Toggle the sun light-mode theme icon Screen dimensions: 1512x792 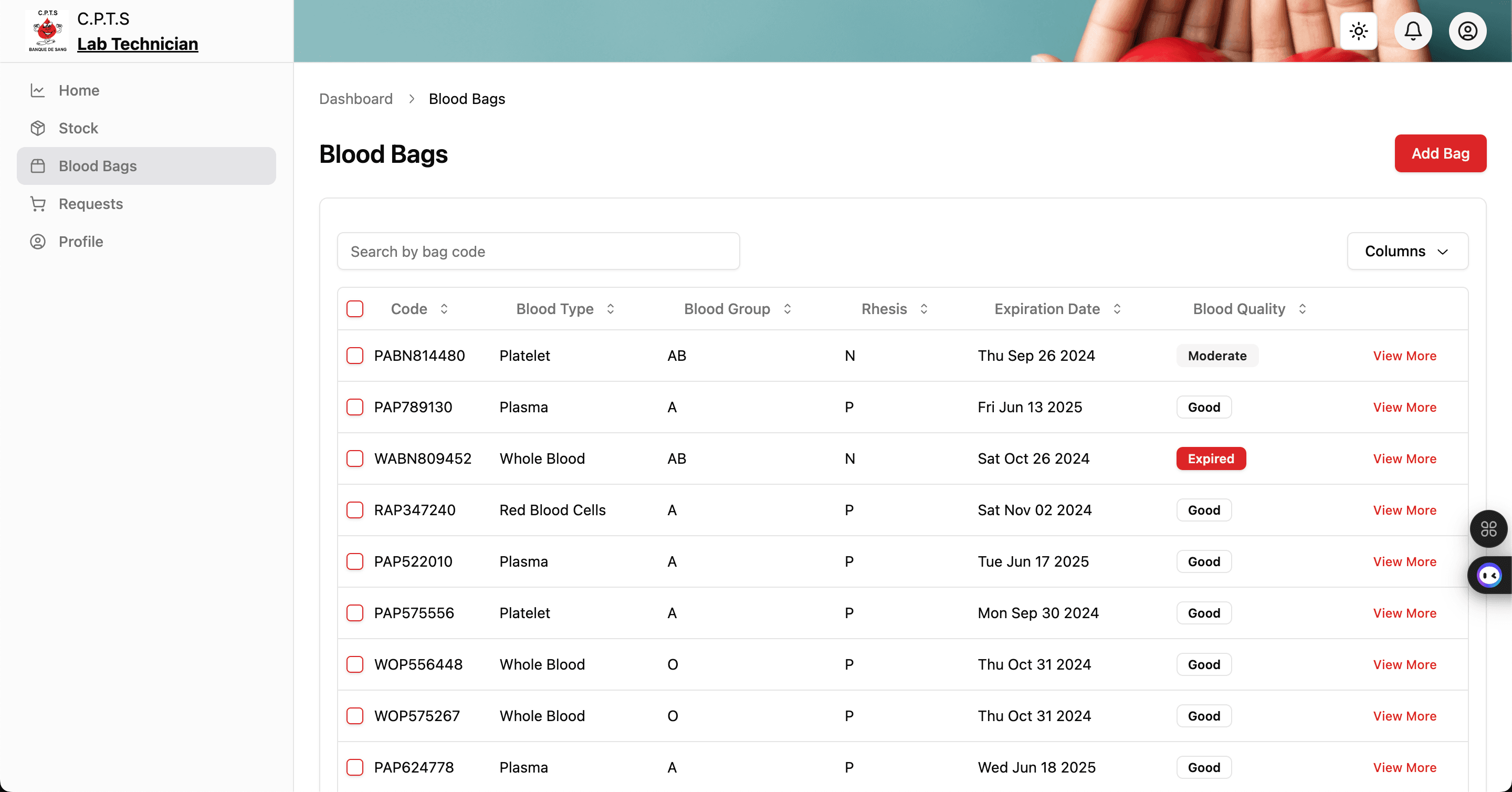[x=1358, y=31]
